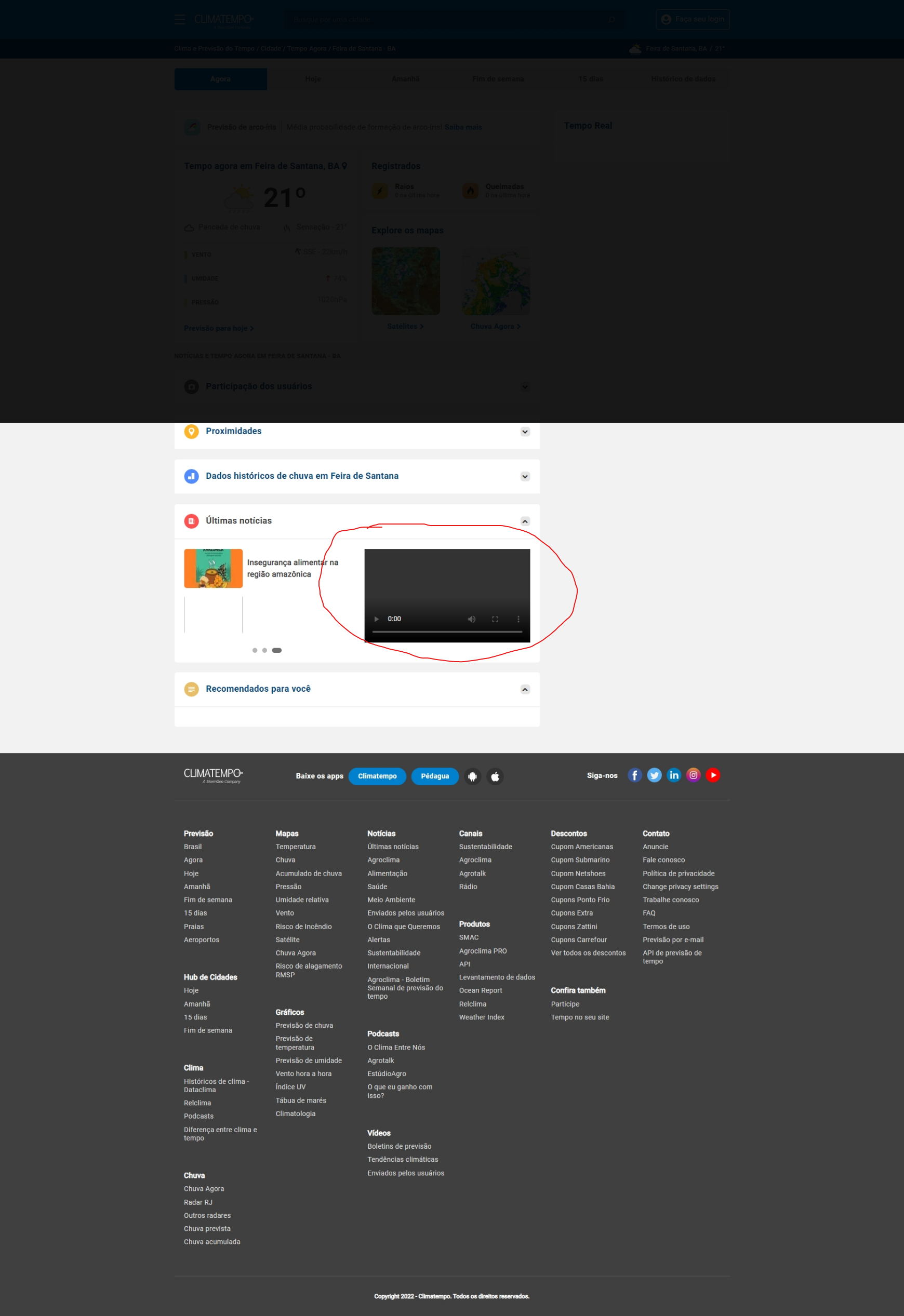The image size is (904, 1316).
Task: Open the hamburger menu
Action: point(180,19)
